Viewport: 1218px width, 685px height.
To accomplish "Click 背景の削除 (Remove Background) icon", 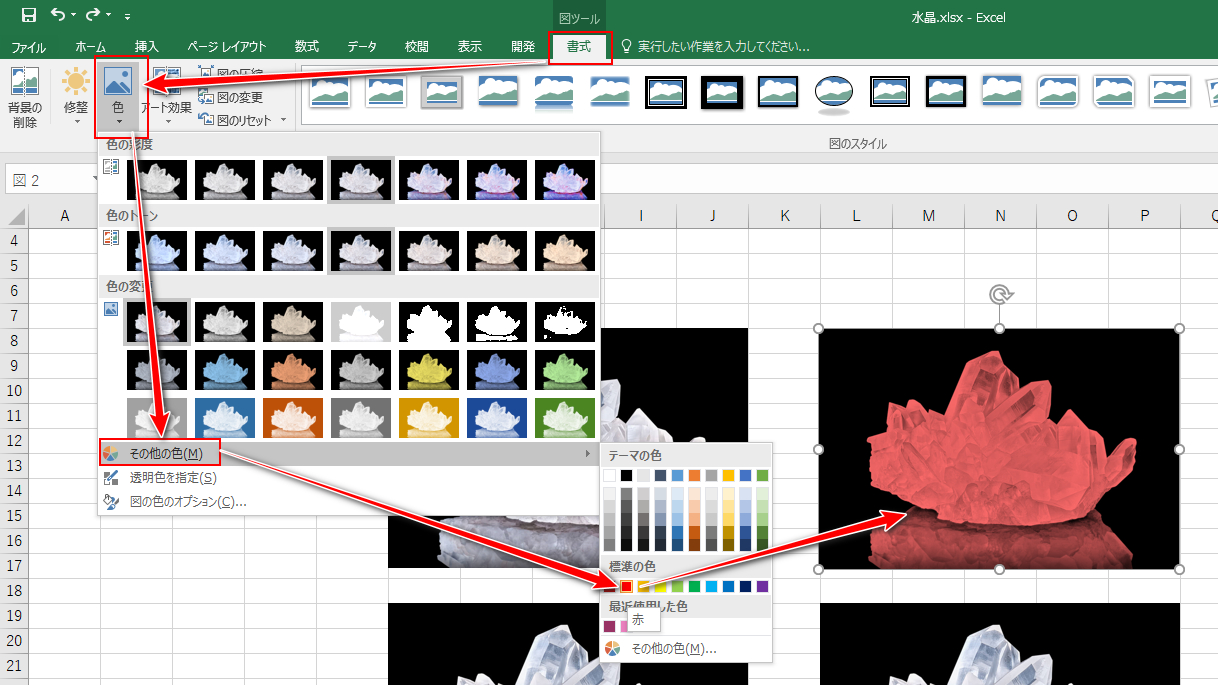I will click(24, 98).
